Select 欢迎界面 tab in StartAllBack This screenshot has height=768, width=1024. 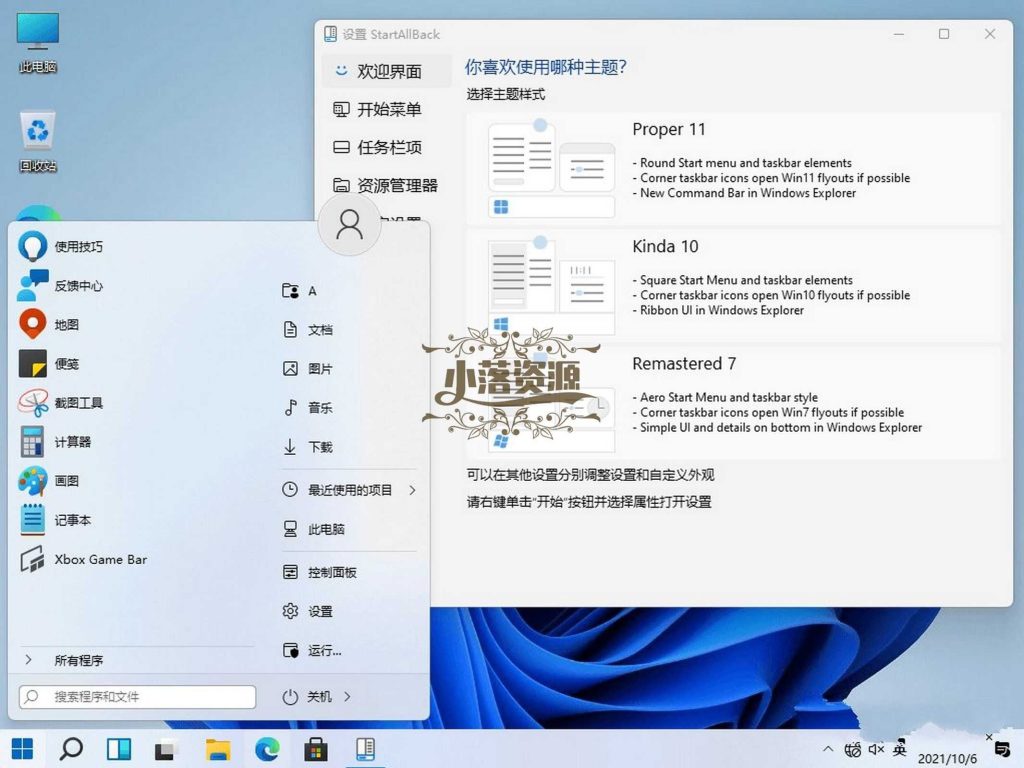(387, 71)
